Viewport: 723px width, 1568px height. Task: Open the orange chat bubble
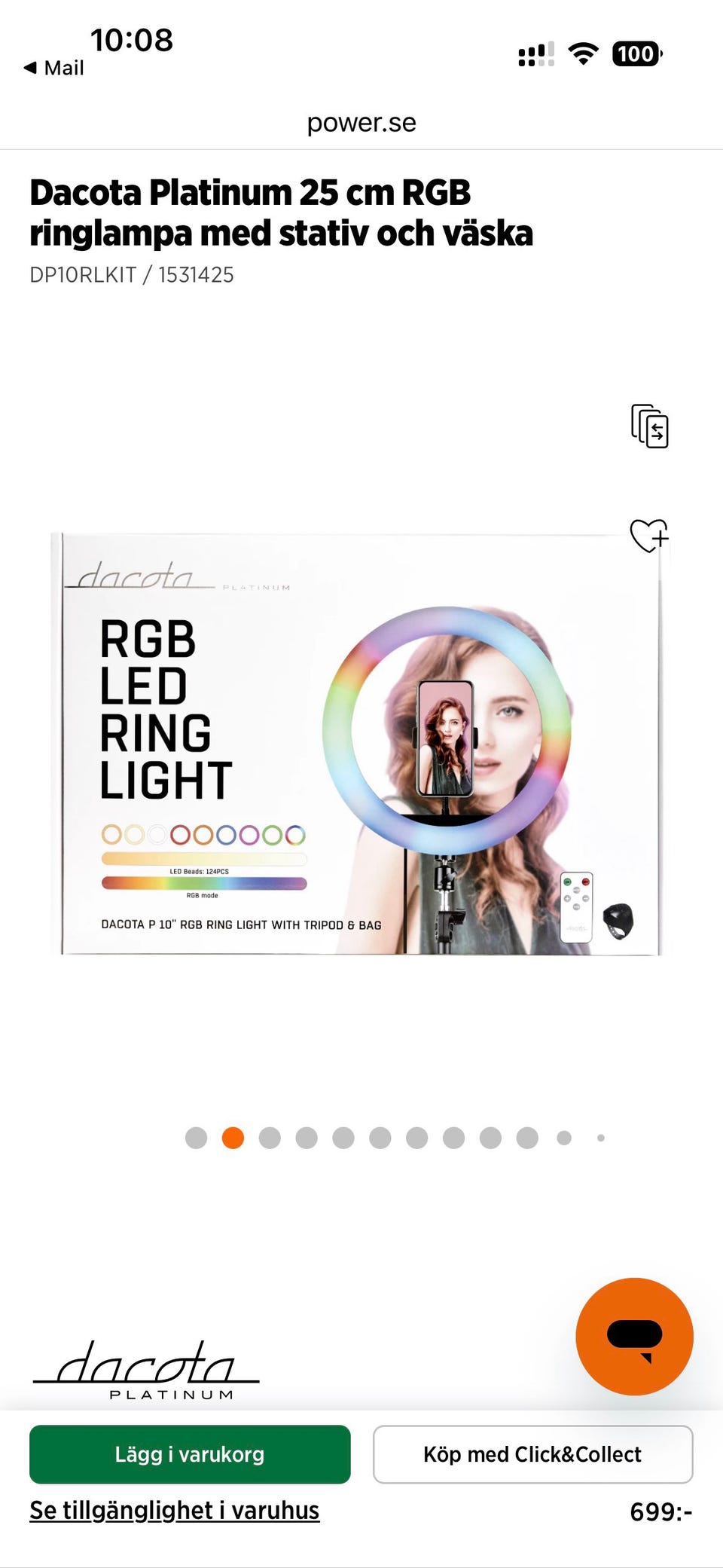[x=634, y=1336]
